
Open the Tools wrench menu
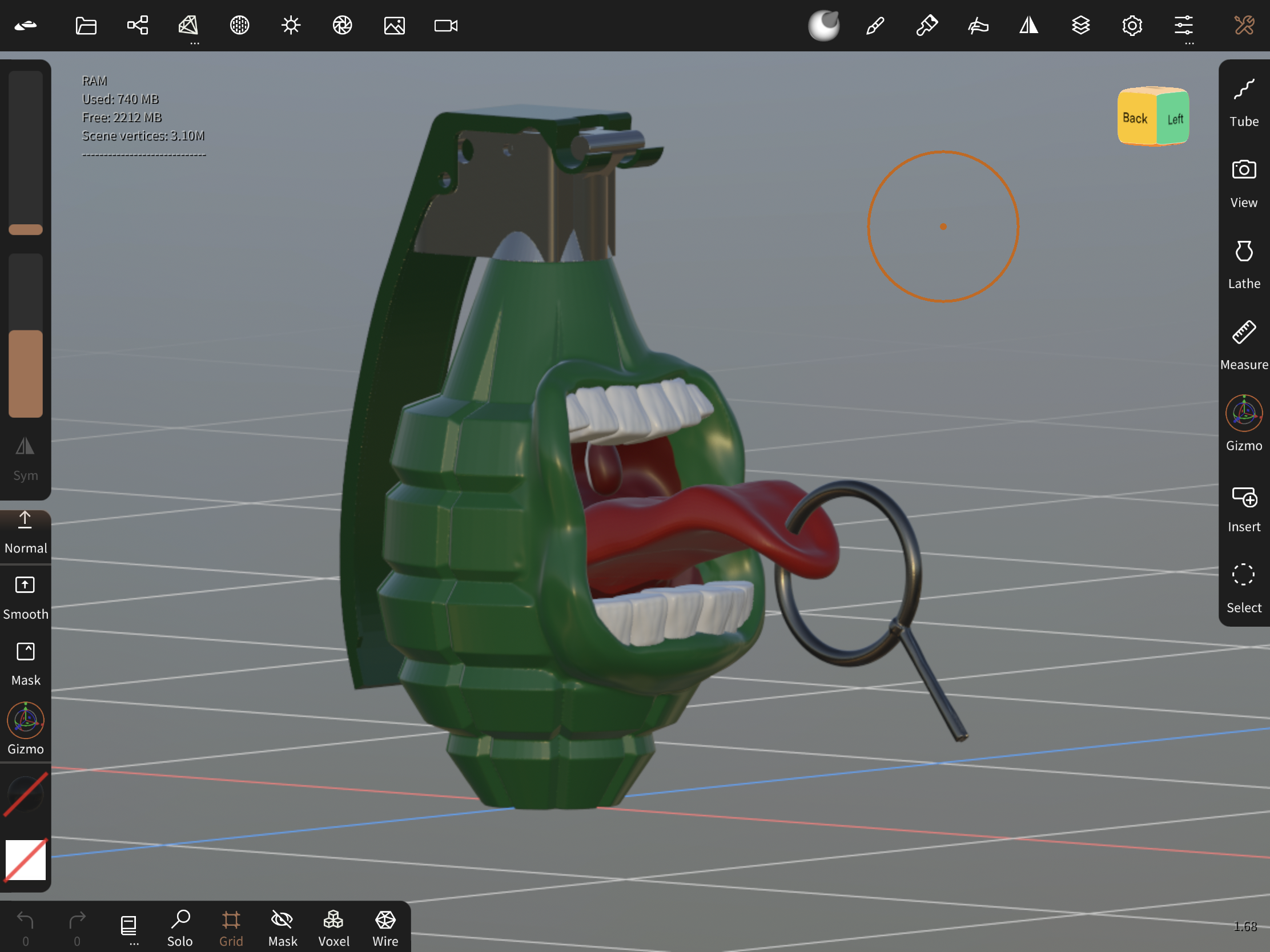pos(1244,25)
